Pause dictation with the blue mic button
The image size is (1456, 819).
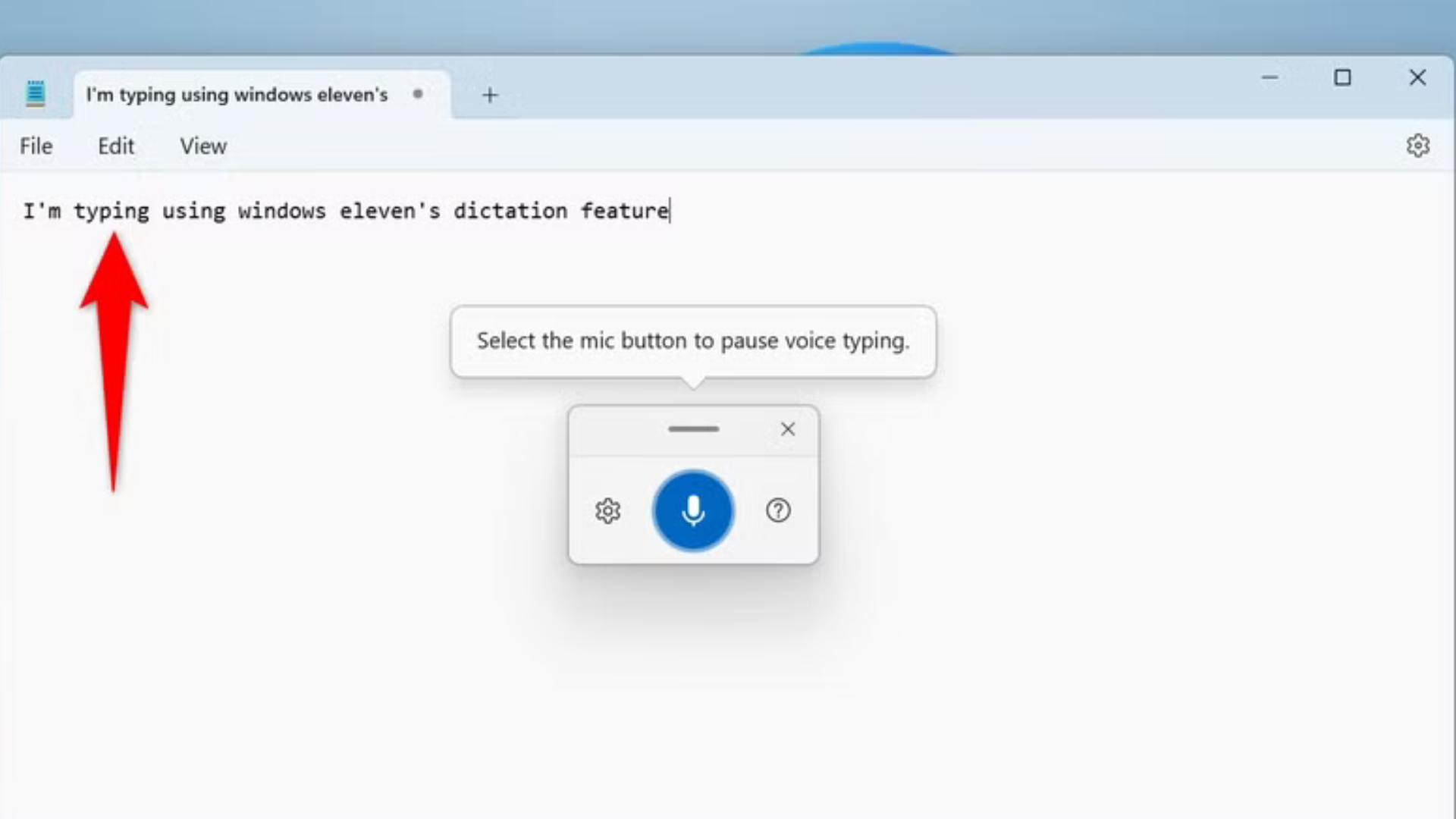(x=693, y=510)
